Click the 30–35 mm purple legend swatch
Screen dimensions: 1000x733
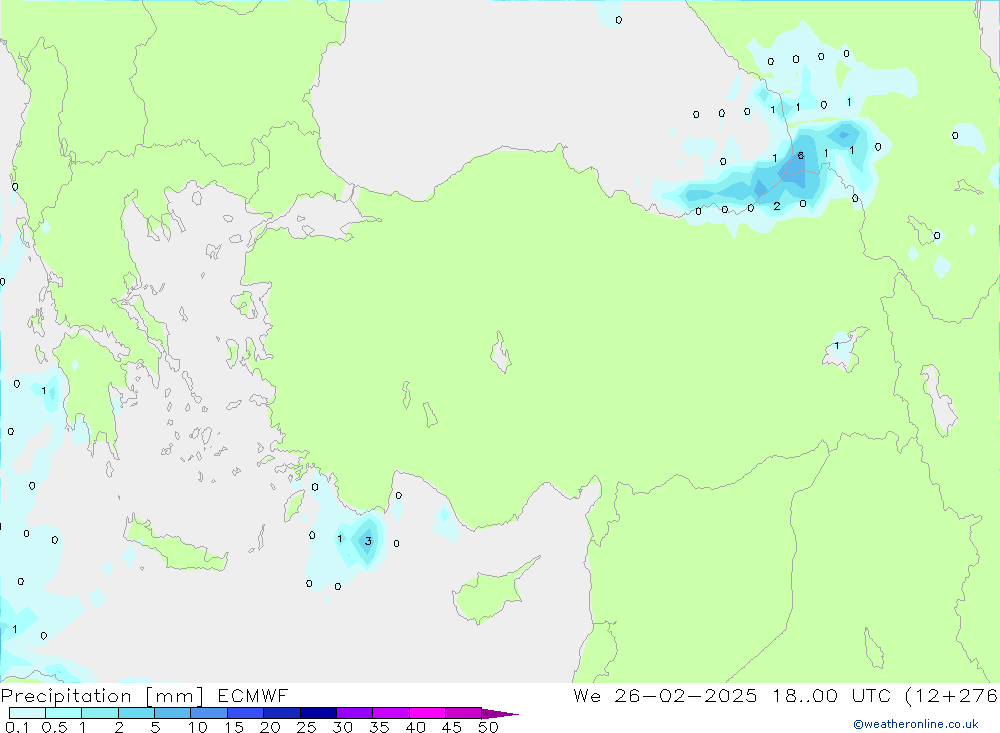(355, 713)
